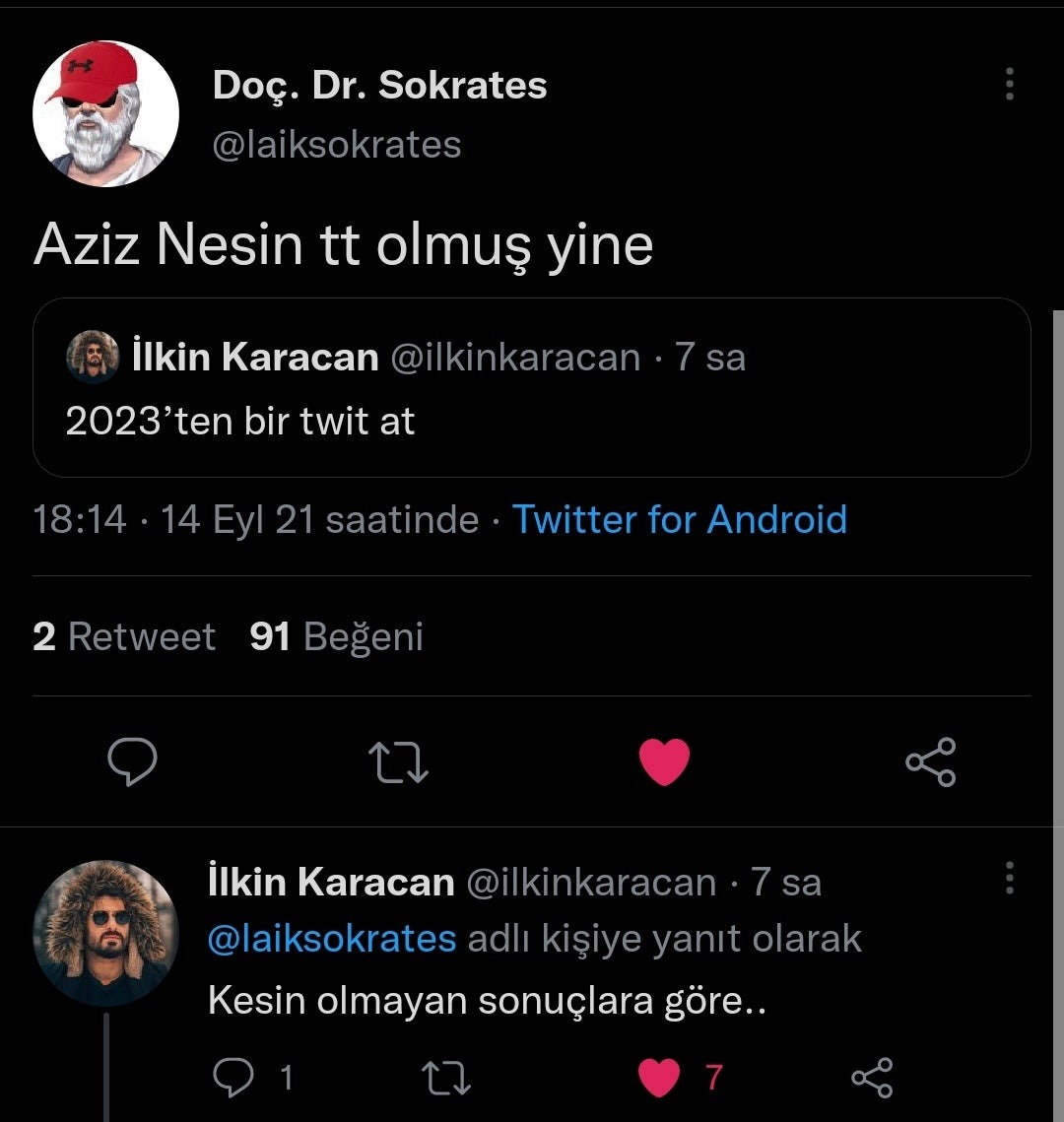Open the quoted tweet '2023'ten bir twit at'
The width and height of the screenshot is (1064, 1122).
(532, 421)
